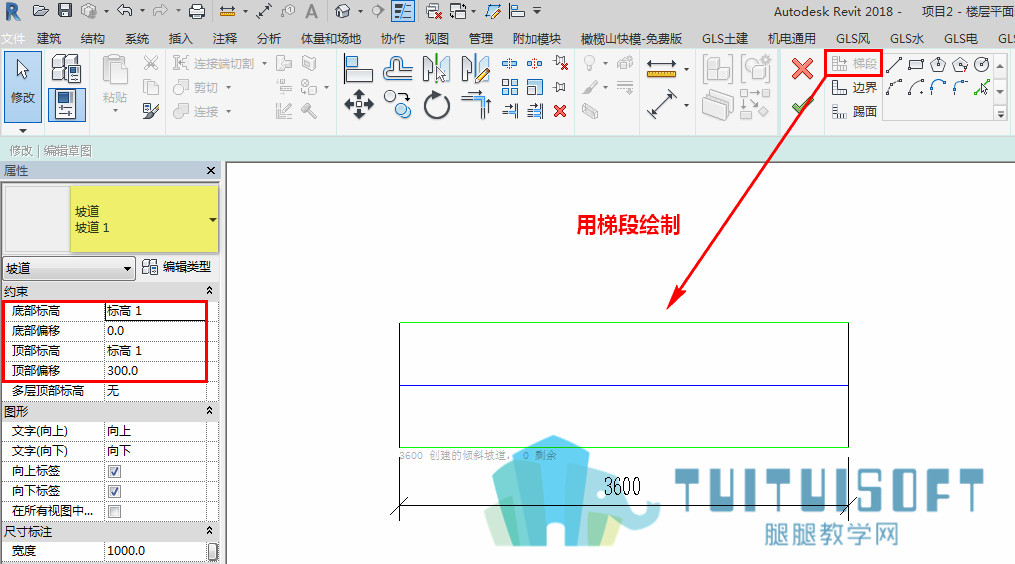Collapse the 图形 graphics section

tap(209, 411)
